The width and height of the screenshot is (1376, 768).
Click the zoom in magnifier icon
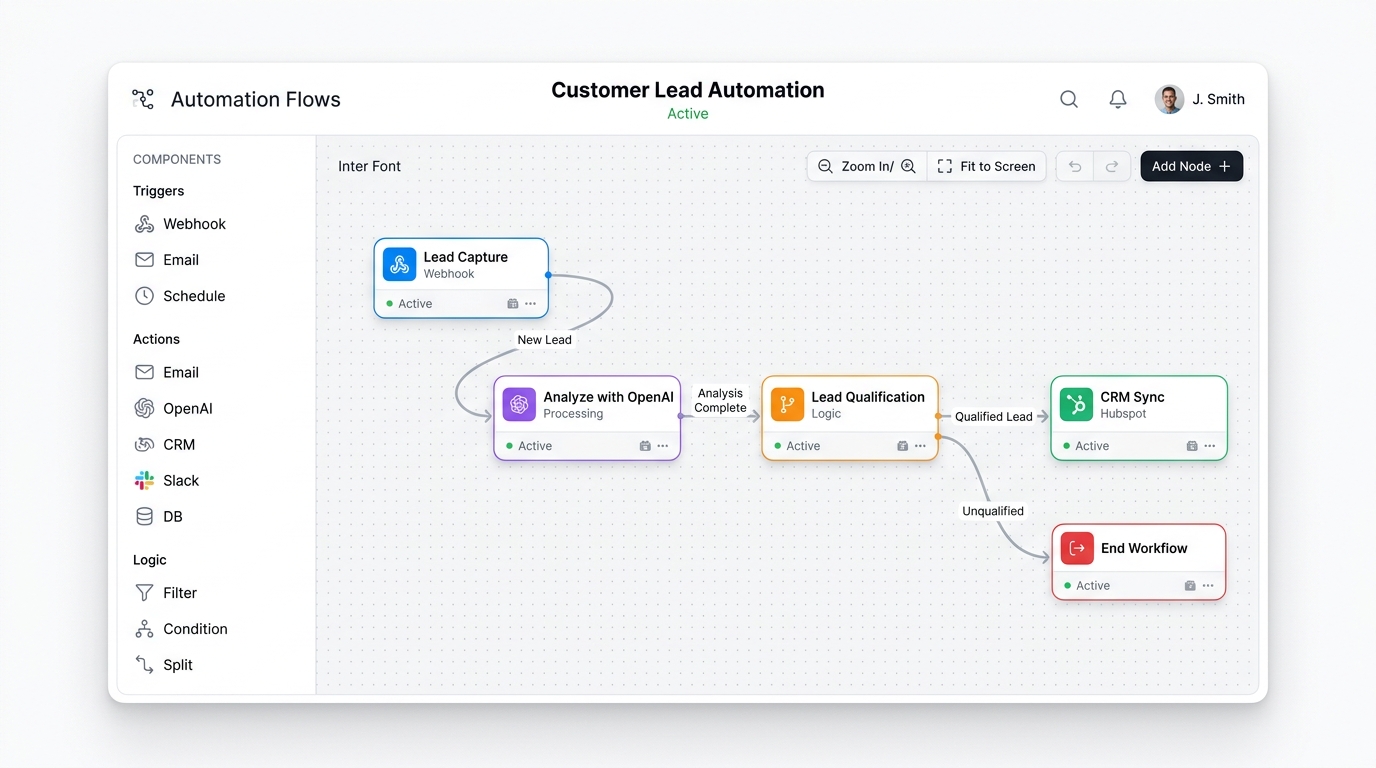(x=908, y=166)
